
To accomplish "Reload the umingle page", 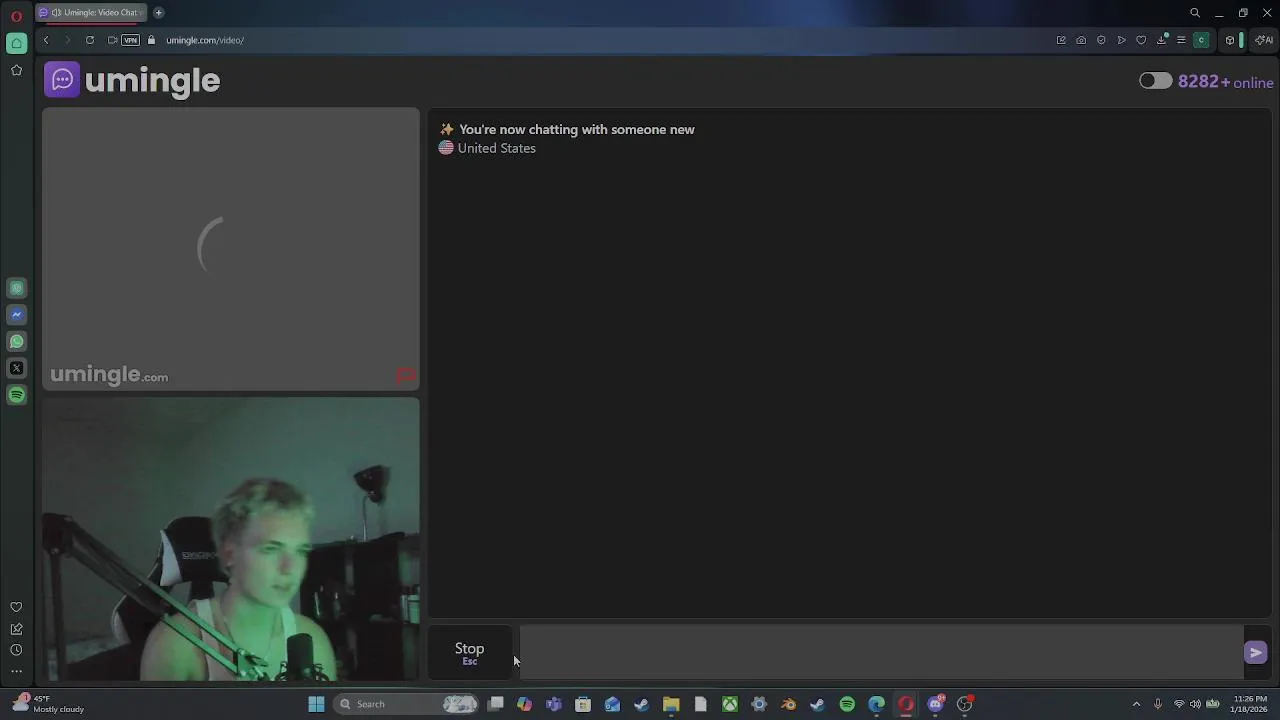I will pos(90,40).
